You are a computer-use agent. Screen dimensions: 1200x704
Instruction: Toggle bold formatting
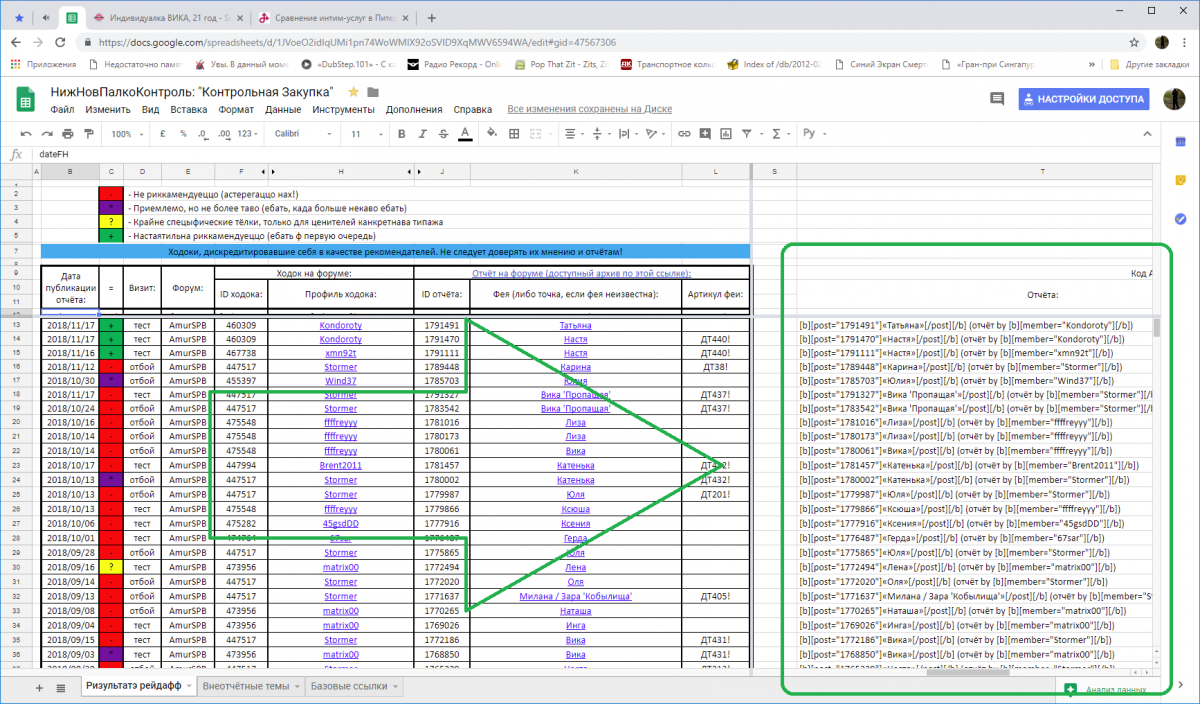[x=402, y=133]
